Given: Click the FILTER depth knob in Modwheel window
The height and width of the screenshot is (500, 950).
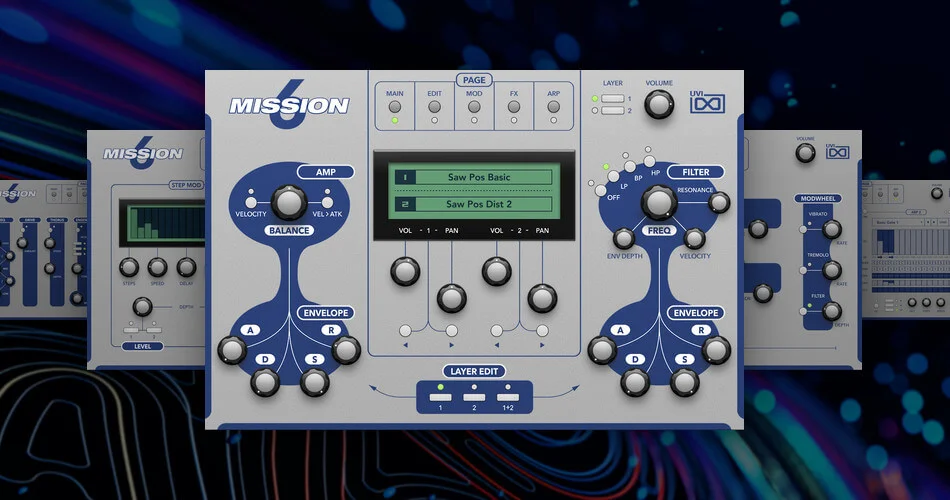Looking at the screenshot, I should pos(832,311).
